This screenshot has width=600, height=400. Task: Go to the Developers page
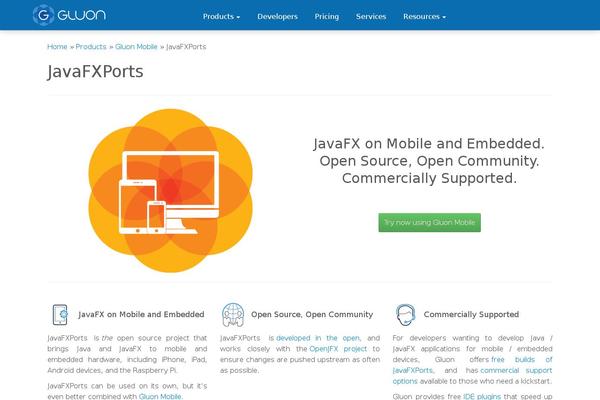pos(277,16)
